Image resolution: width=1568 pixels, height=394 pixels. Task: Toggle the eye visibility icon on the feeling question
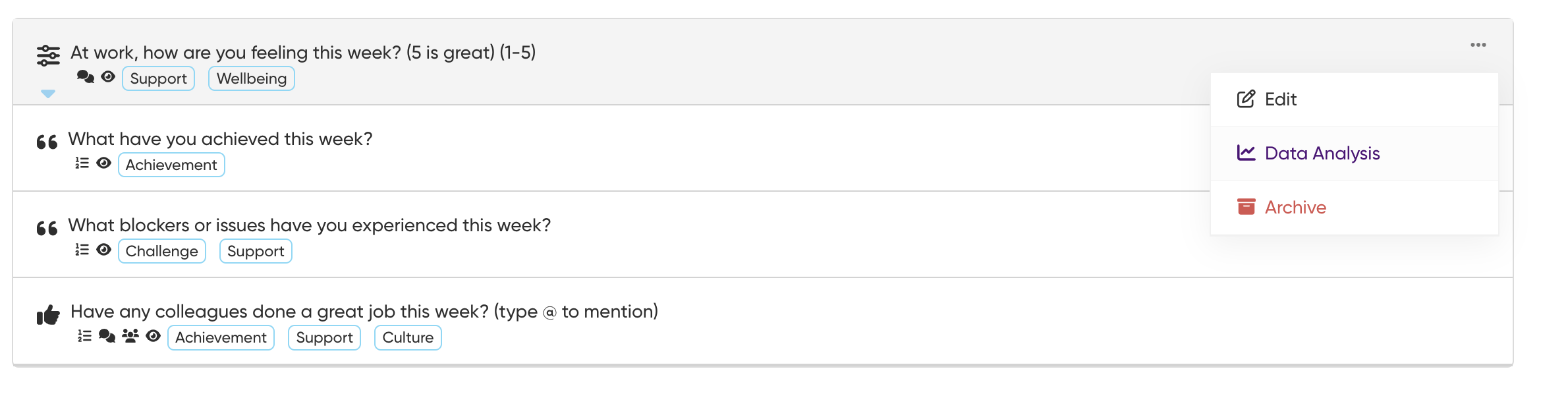pyautogui.click(x=108, y=77)
